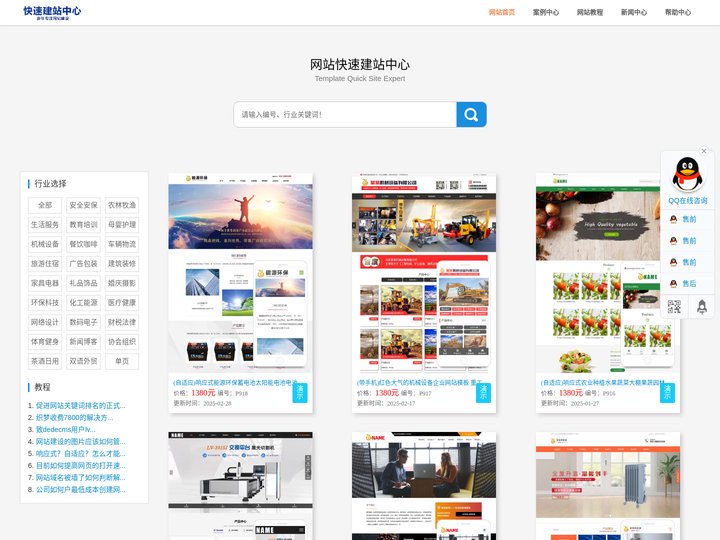Select the 礼品饰品 industry filter
Viewport: 720px width, 540px height.
[84, 283]
